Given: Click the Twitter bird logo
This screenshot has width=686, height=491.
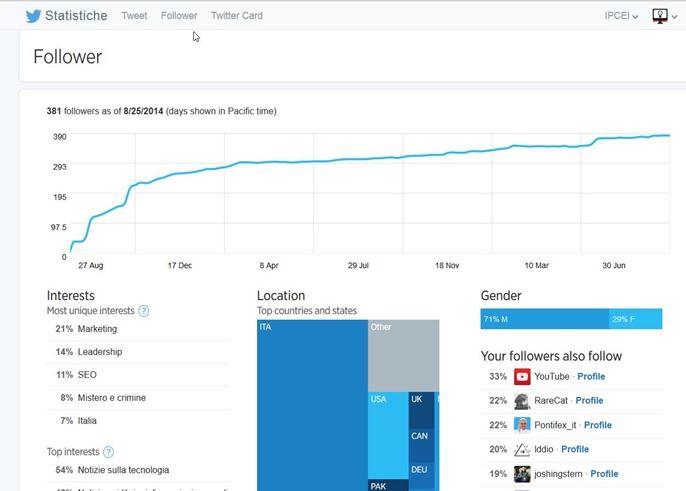Looking at the screenshot, I should tap(33, 16).
